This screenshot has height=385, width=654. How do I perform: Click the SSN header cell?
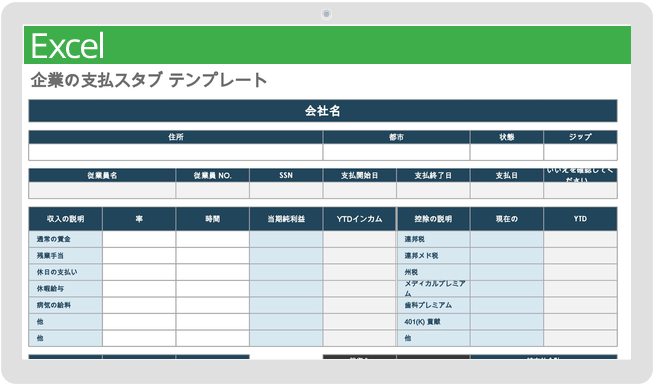[x=286, y=176]
